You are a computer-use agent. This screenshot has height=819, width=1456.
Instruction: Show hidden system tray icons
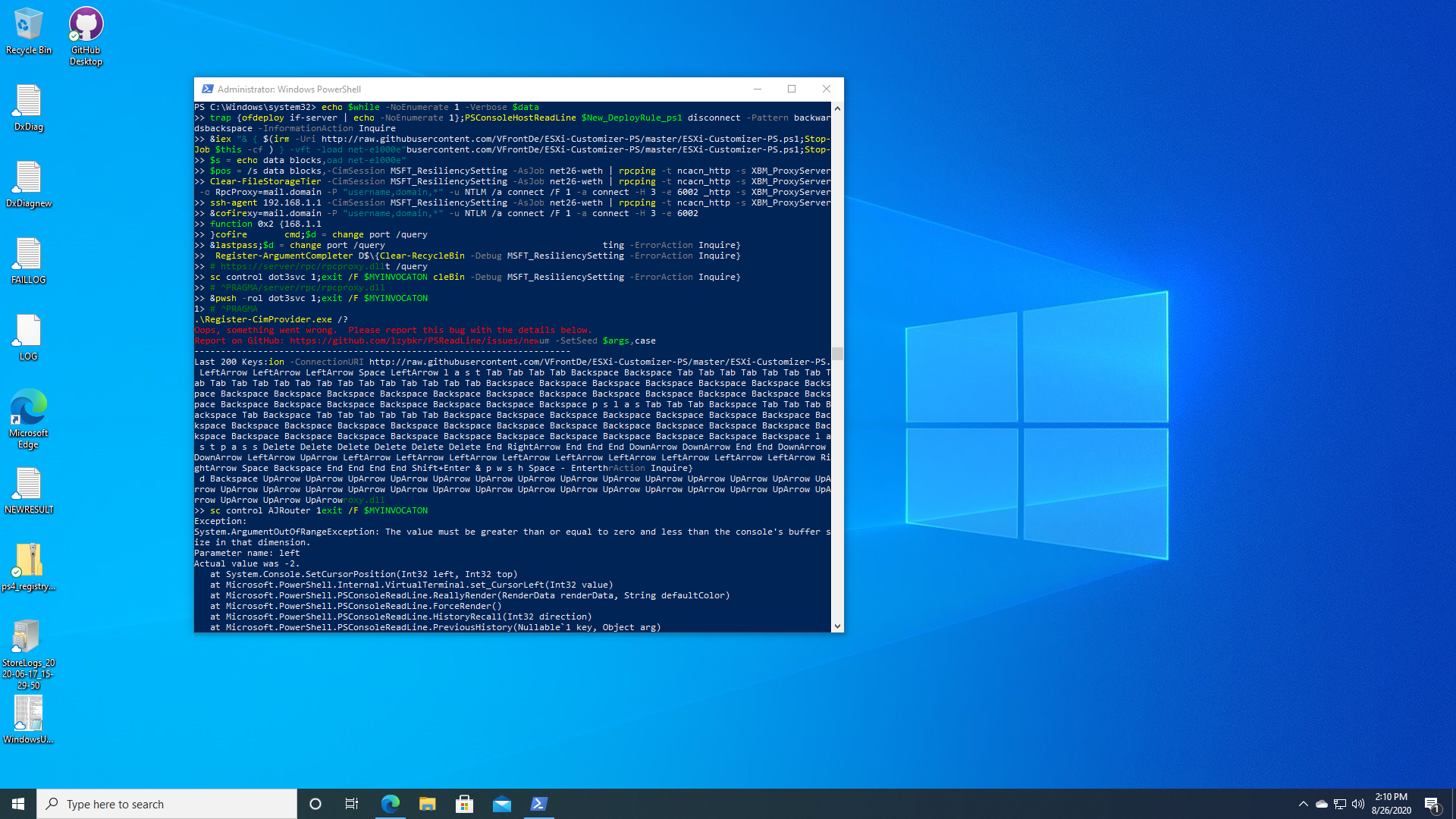click(x=1303, y=804)
